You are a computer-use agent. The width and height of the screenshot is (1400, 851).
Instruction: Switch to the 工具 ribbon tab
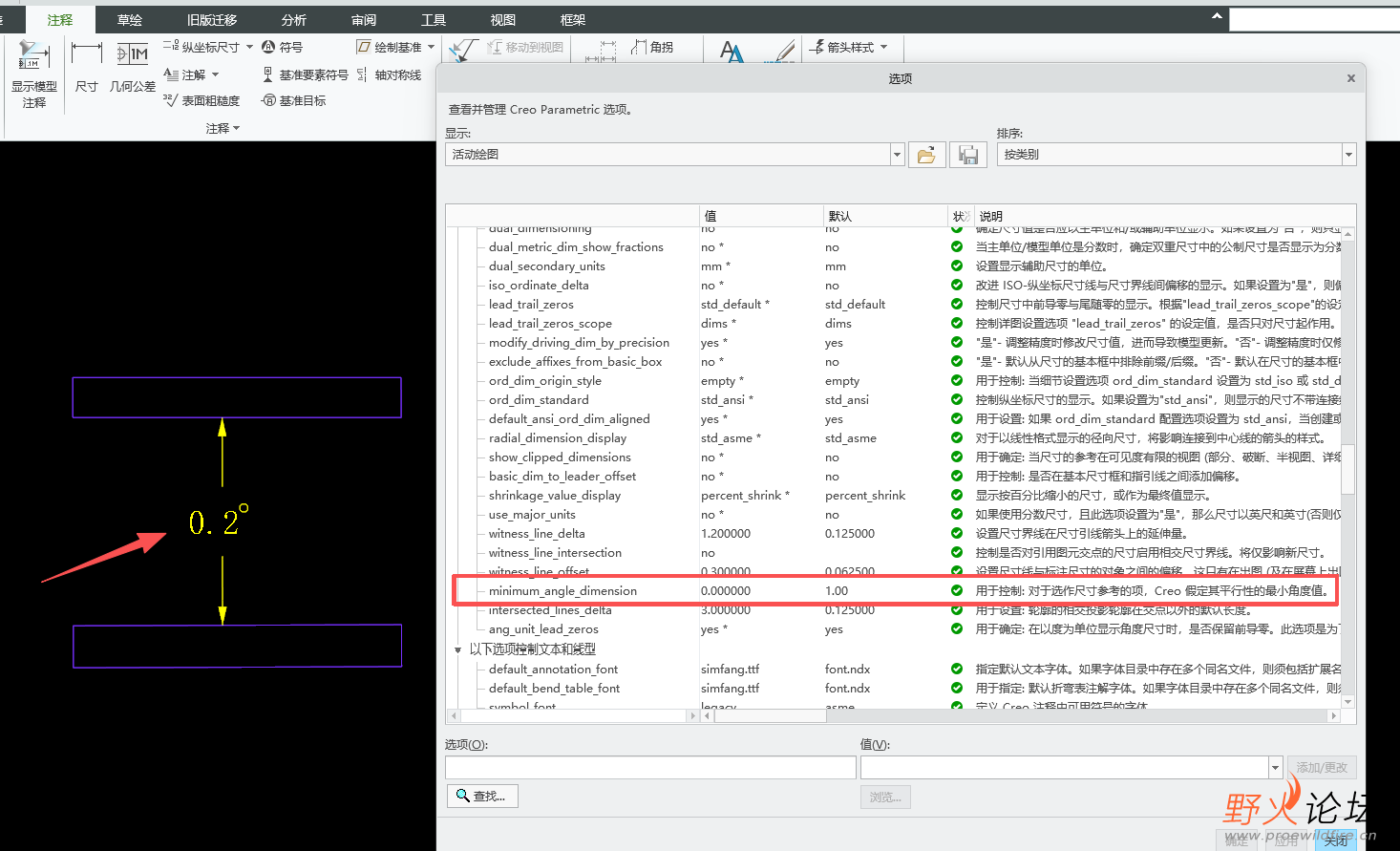(433, 19)
